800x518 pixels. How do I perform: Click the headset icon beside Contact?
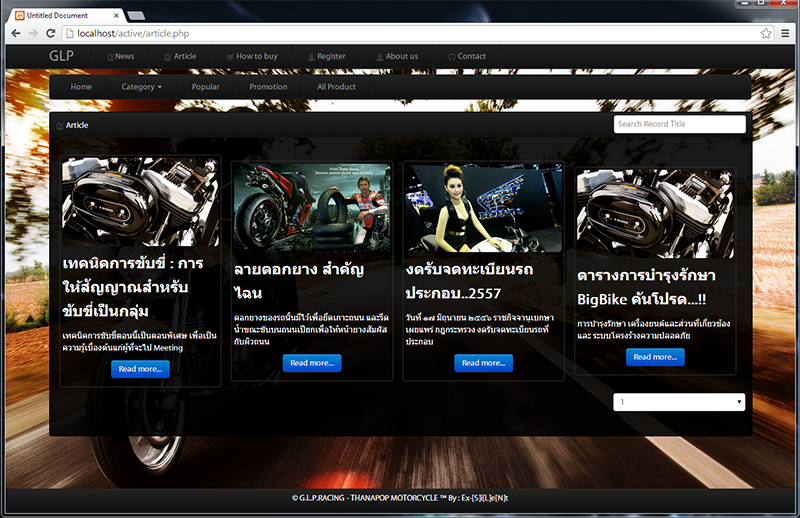(x=452, y=57)
